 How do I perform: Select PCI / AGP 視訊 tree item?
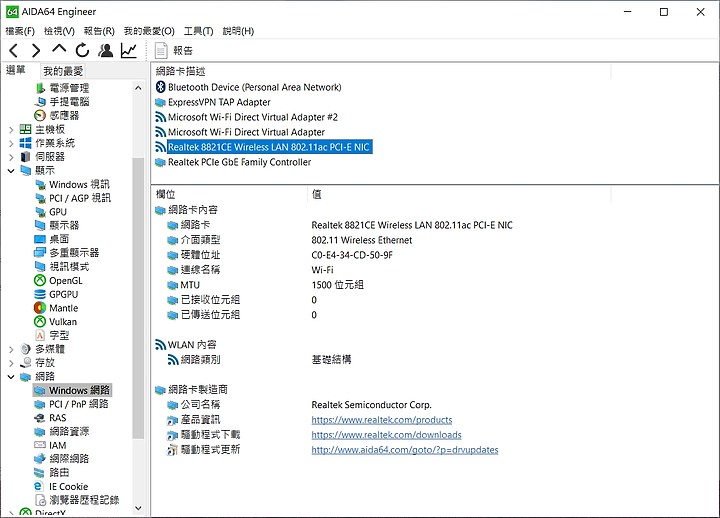73,198
